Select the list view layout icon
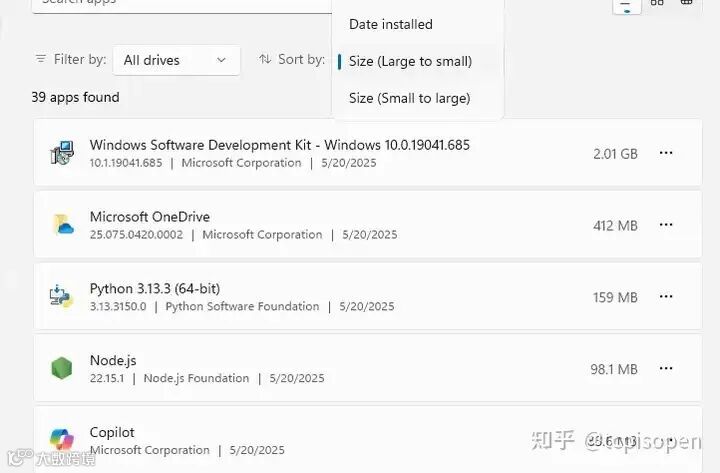Image resolution: width=720 pixels, height=473 pixels. click(x=627, y=4)
